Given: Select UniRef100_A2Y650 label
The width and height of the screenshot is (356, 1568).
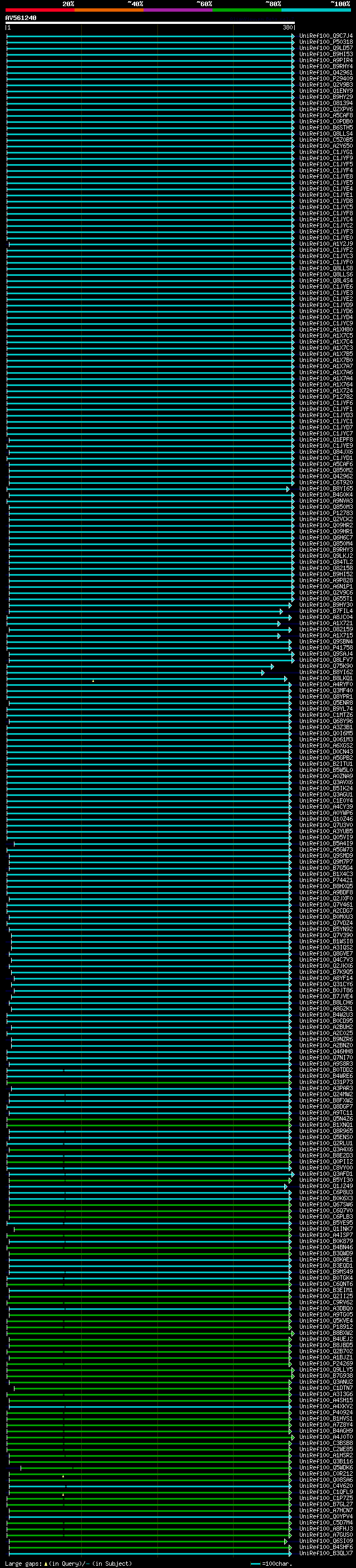Looking at the screenshot, I should click(325, 146).
